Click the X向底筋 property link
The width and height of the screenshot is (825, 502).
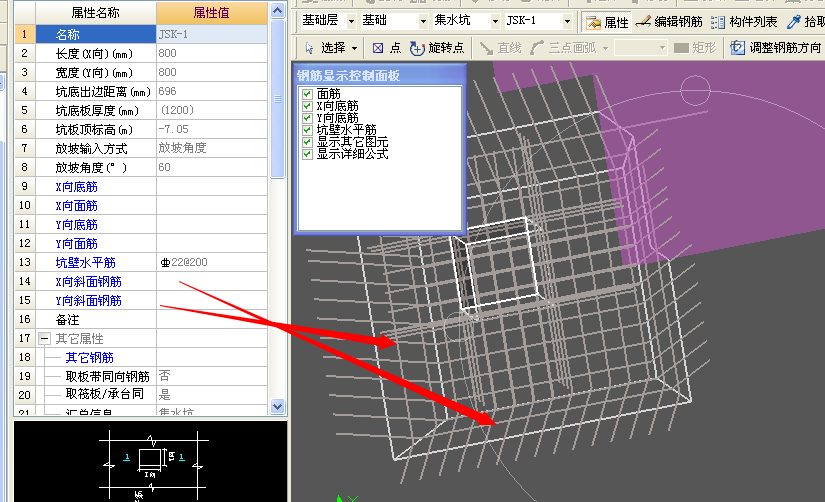coord(77,187)
